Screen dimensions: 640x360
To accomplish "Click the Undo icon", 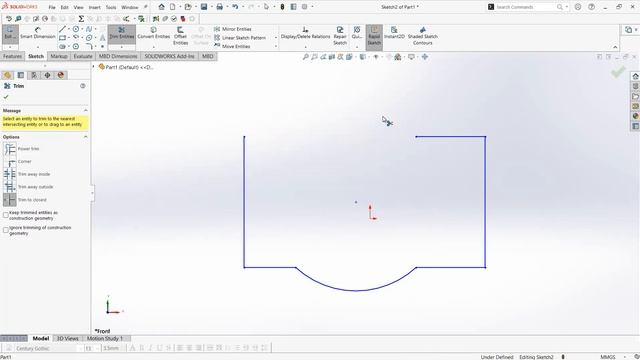I will (235, 7).
